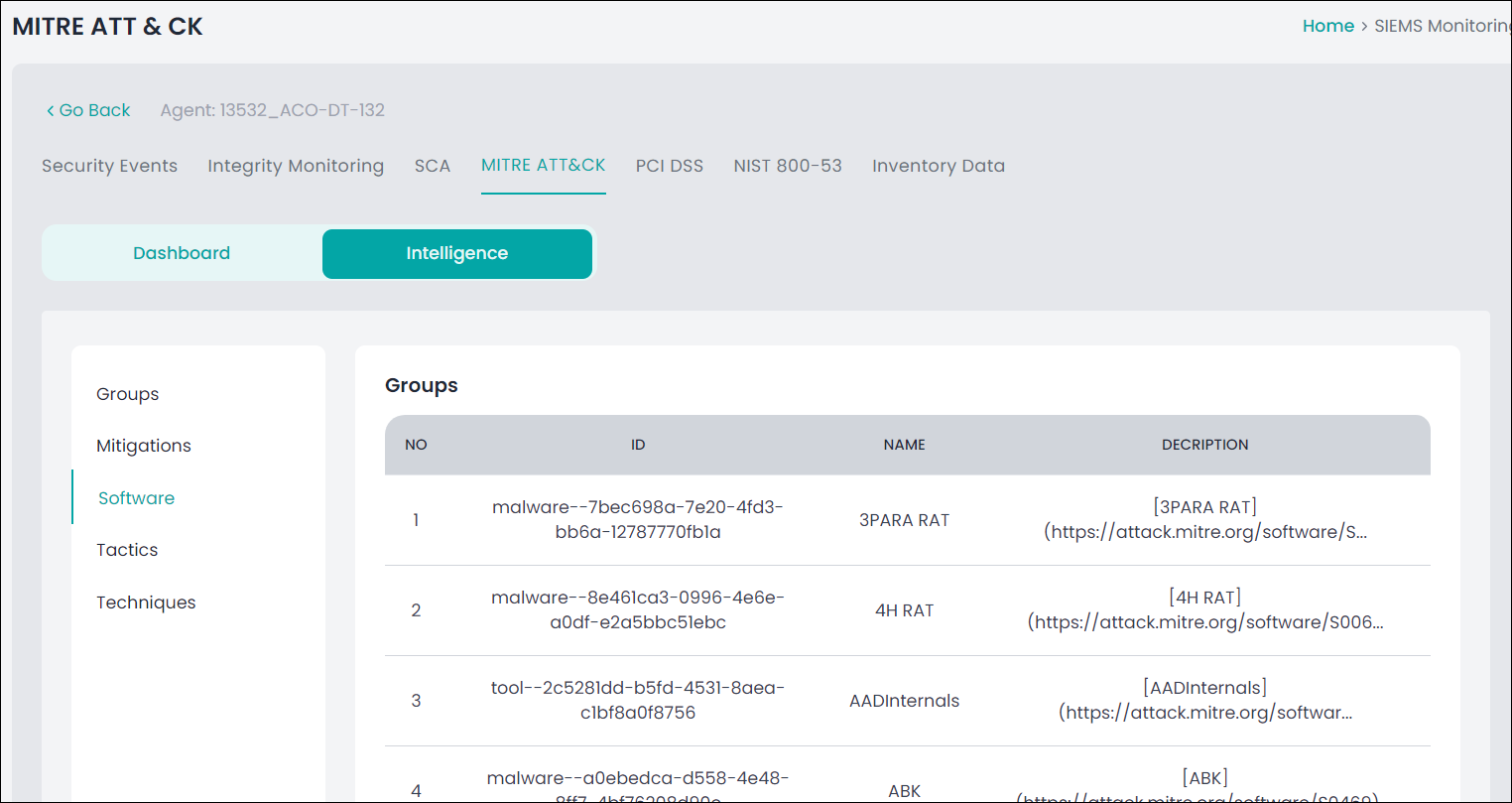
Task: Click the NO column header
Action: (x=416, y=445)
